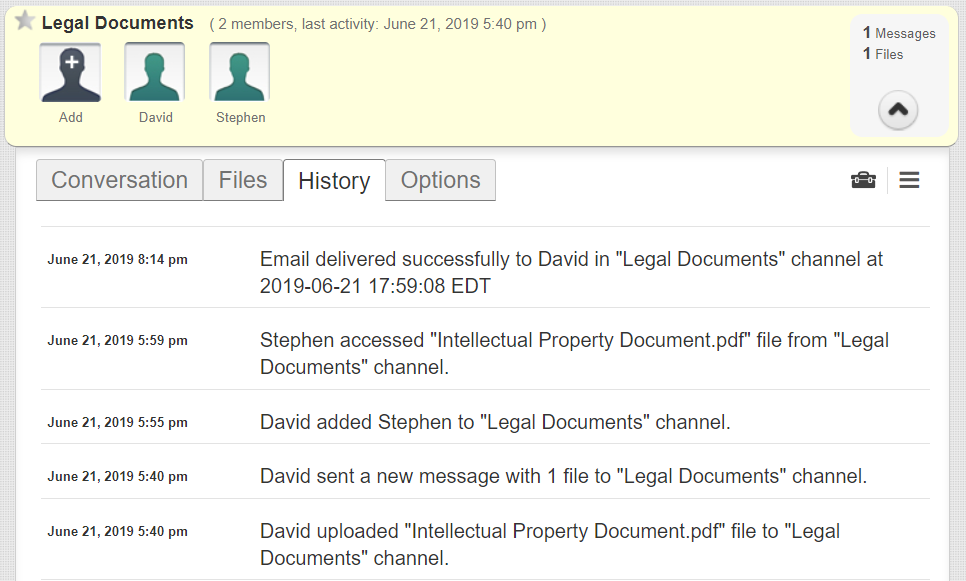966x581 pixels.
Task: Star the Legal Documents channel
Action: (25, 21)
